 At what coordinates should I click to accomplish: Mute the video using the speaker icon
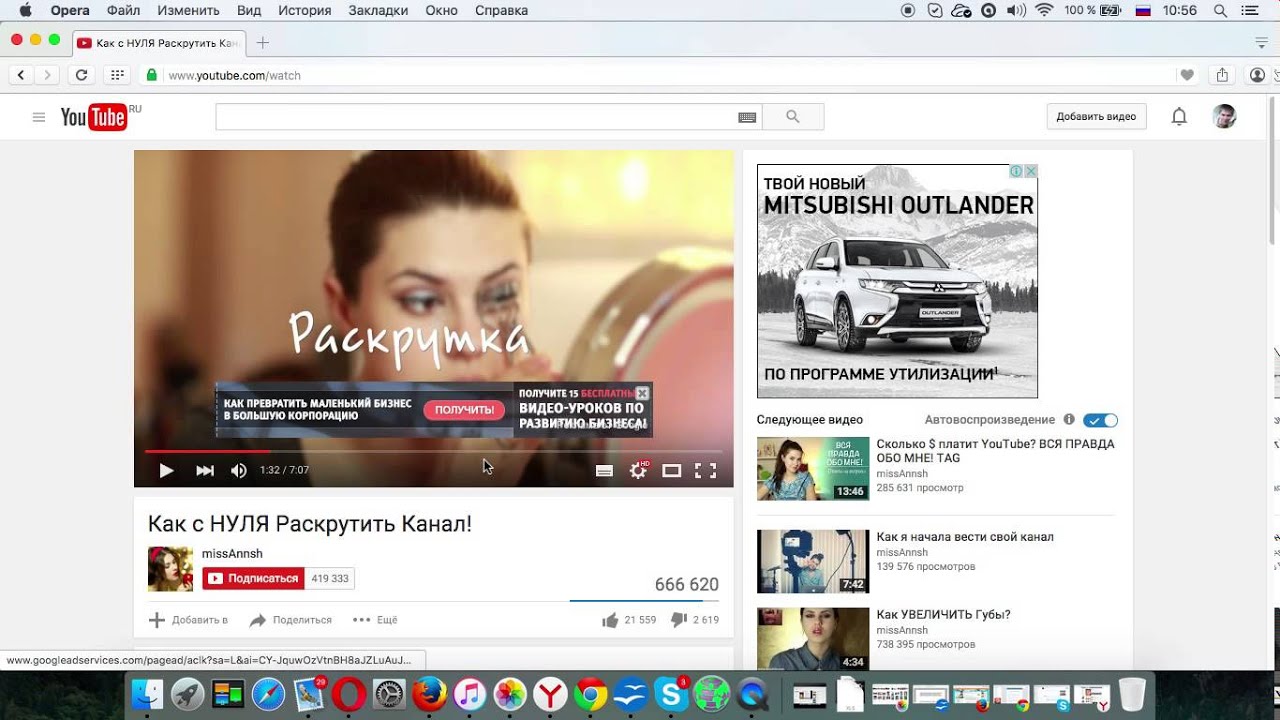(239, 471)
